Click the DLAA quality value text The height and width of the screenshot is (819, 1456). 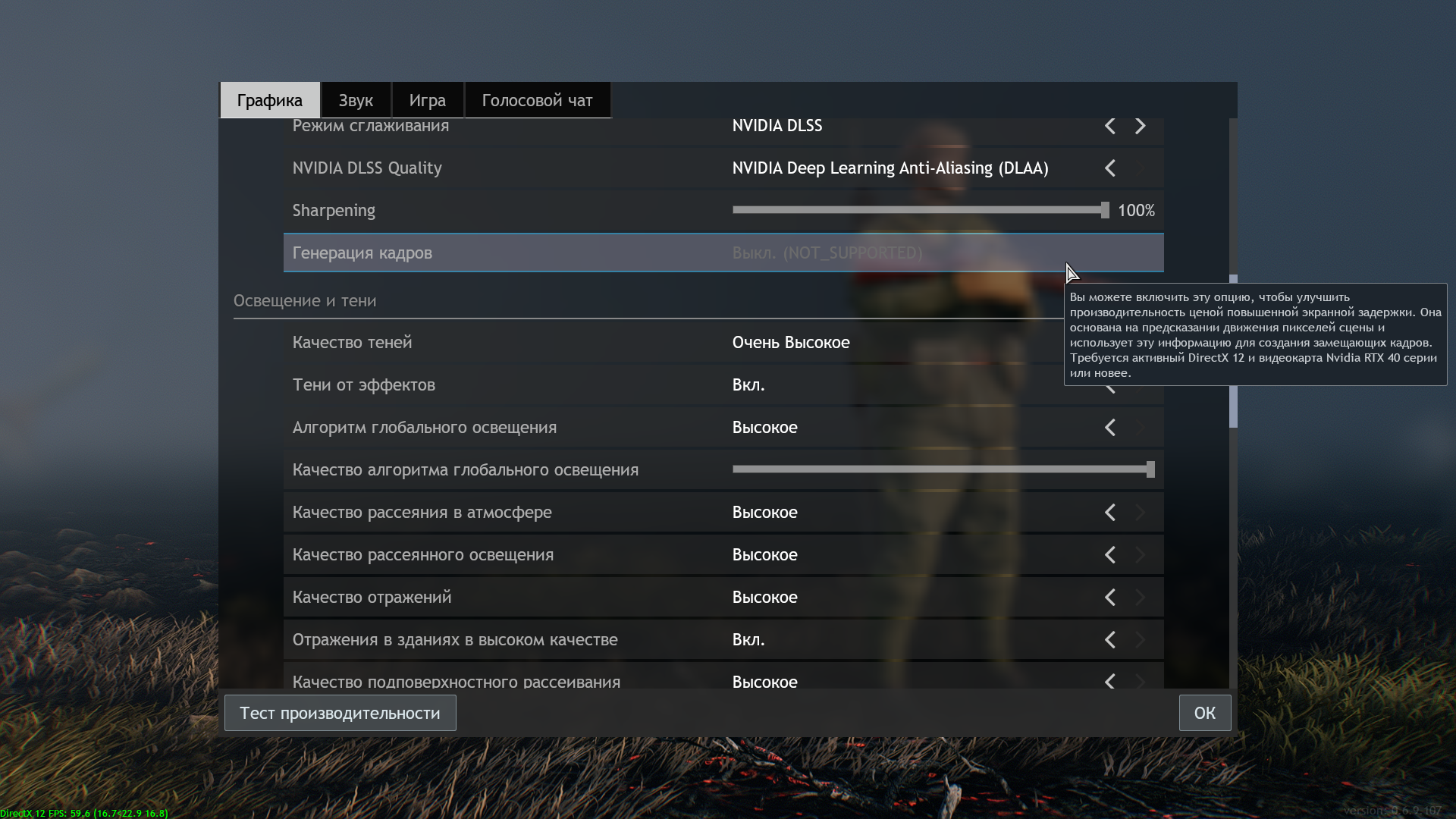tap(890, 168)
